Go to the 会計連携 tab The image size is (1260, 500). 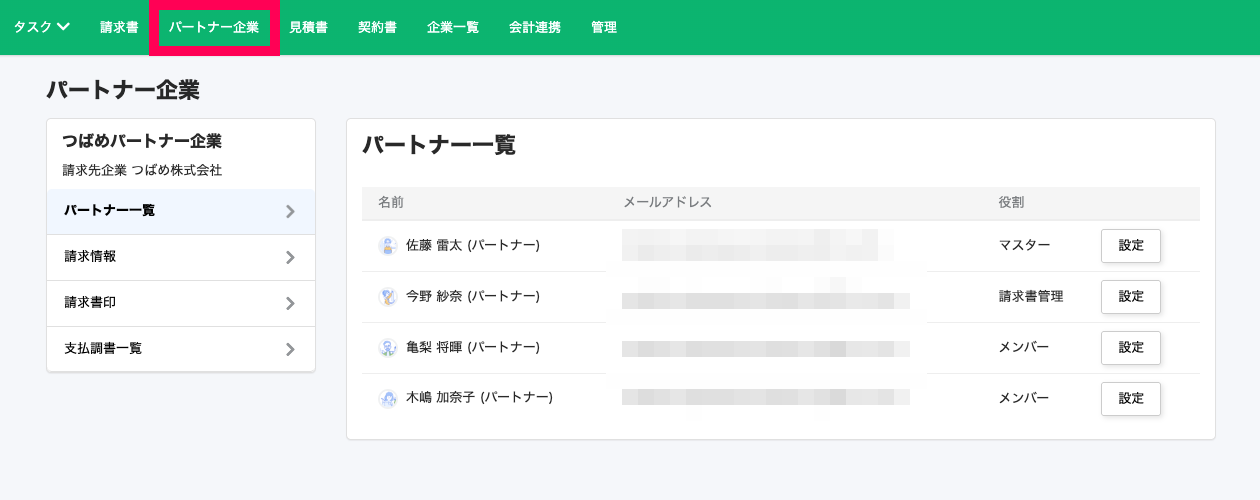point(535,27)
